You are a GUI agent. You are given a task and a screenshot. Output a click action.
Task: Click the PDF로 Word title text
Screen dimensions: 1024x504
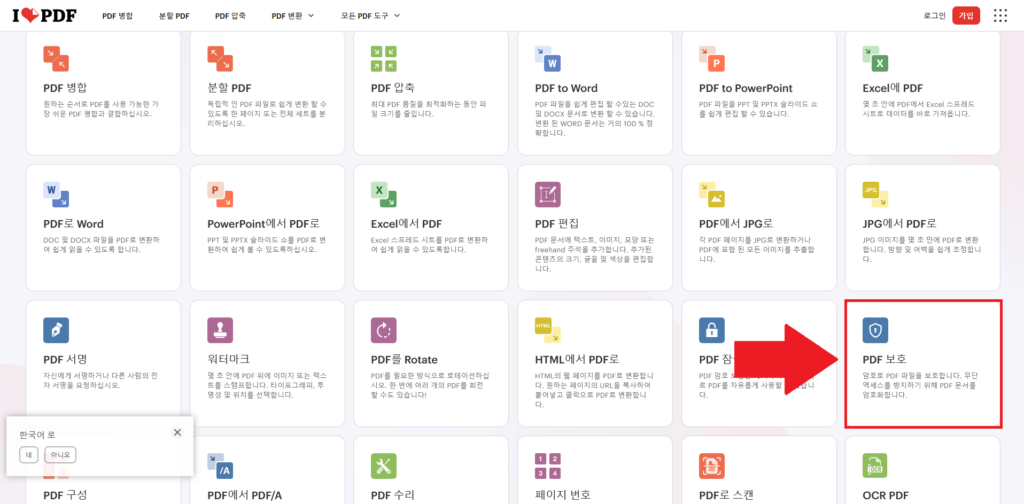73,224
